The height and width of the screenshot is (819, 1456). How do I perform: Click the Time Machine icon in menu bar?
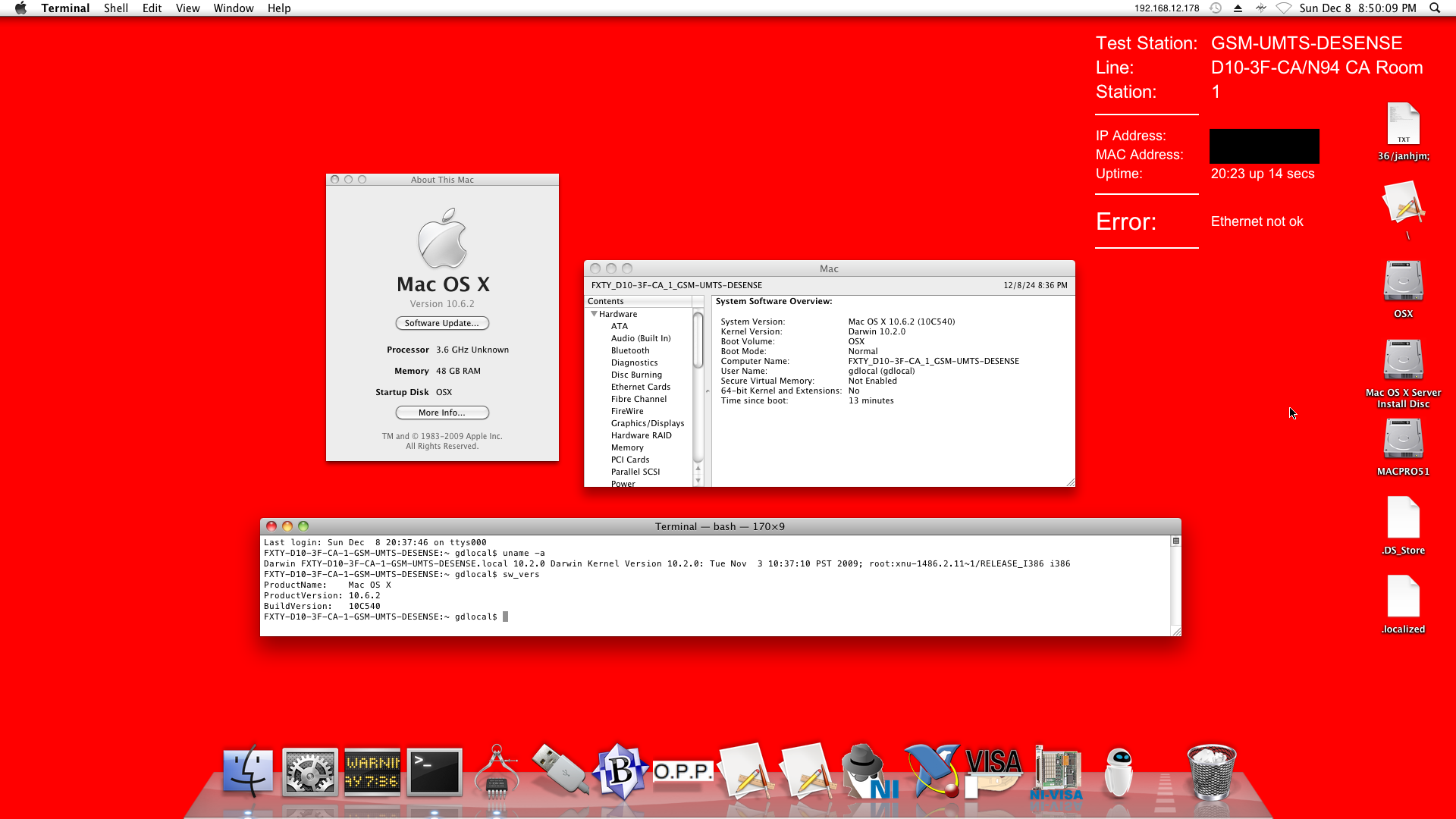(x=1215, y=8)
